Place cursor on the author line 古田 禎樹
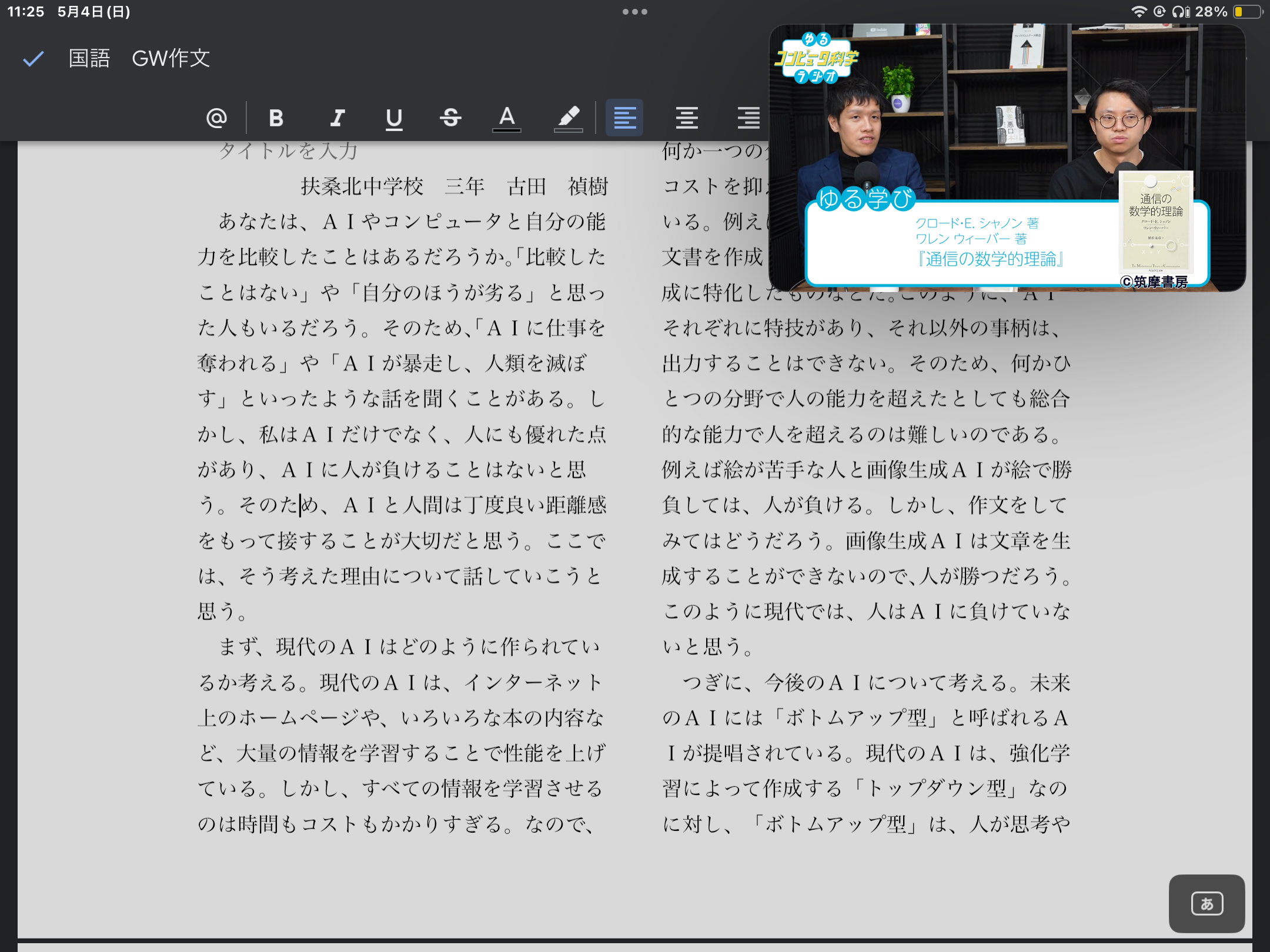 (x=556, y=187)
